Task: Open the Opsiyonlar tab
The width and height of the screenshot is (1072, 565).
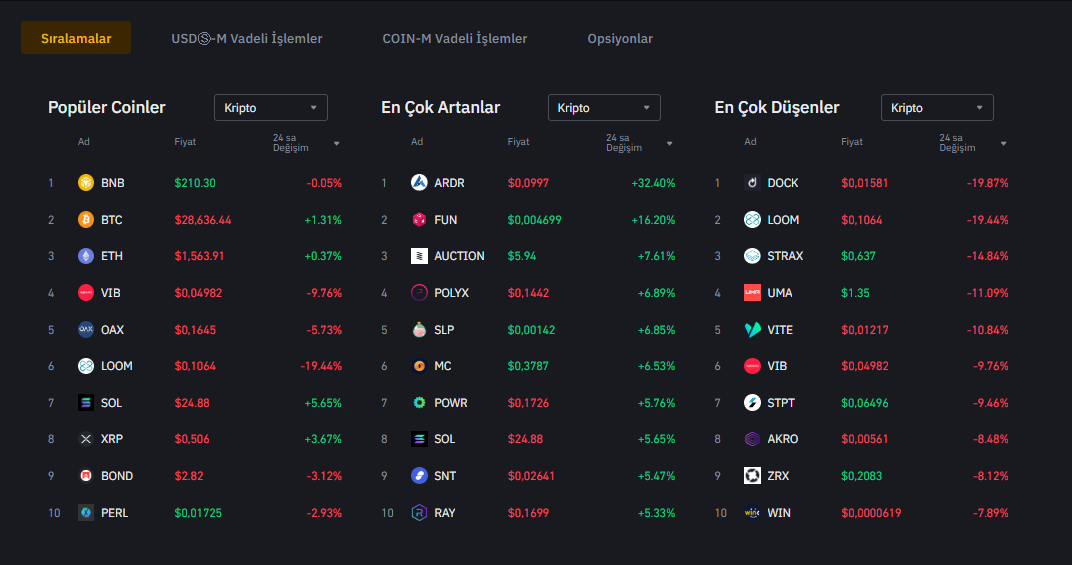Action: click(x=620, y=39)
